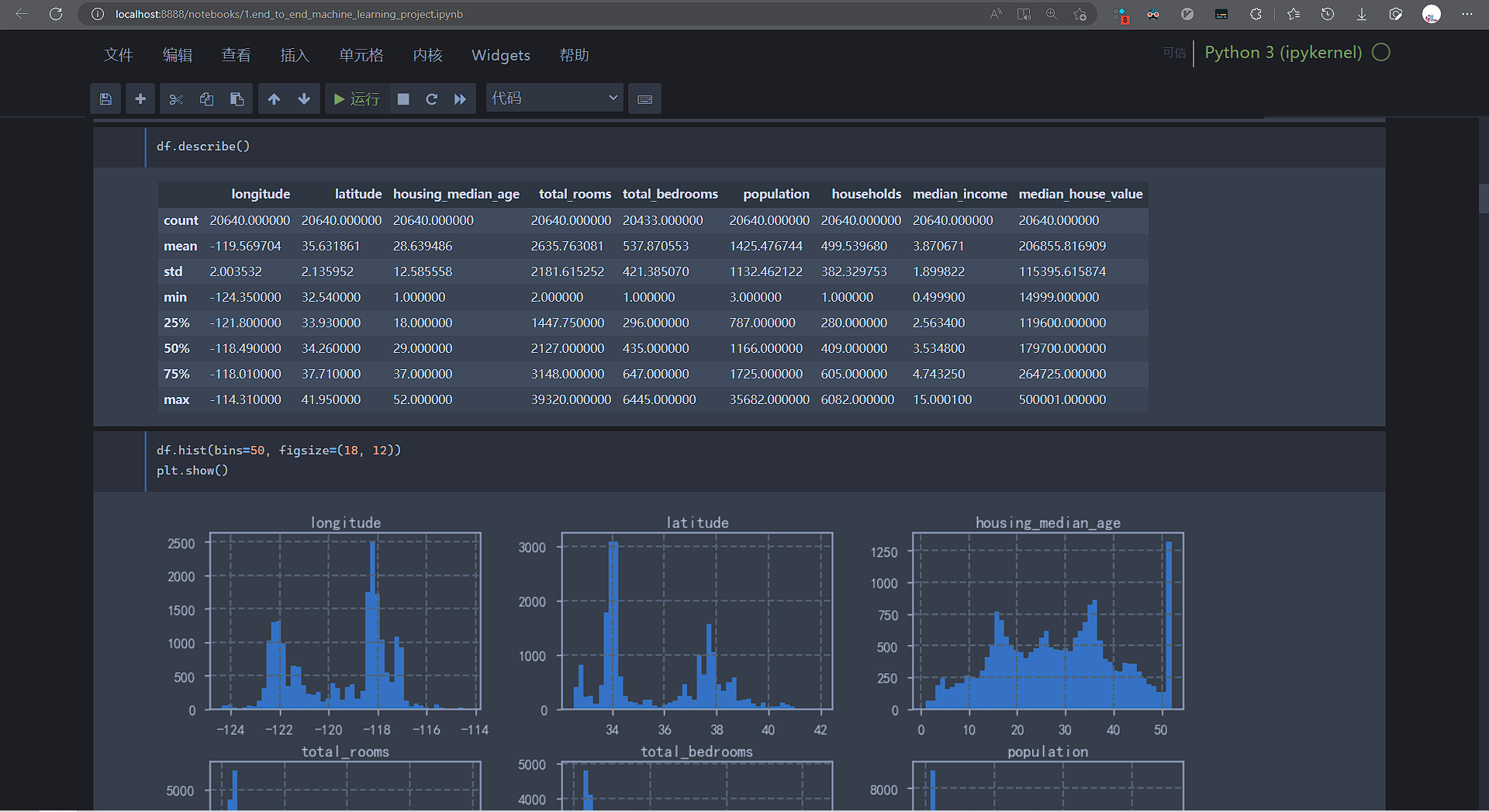Screen dimensions: 1489x812
Task: Click the df.hist code cell
Action: point(765,461)
